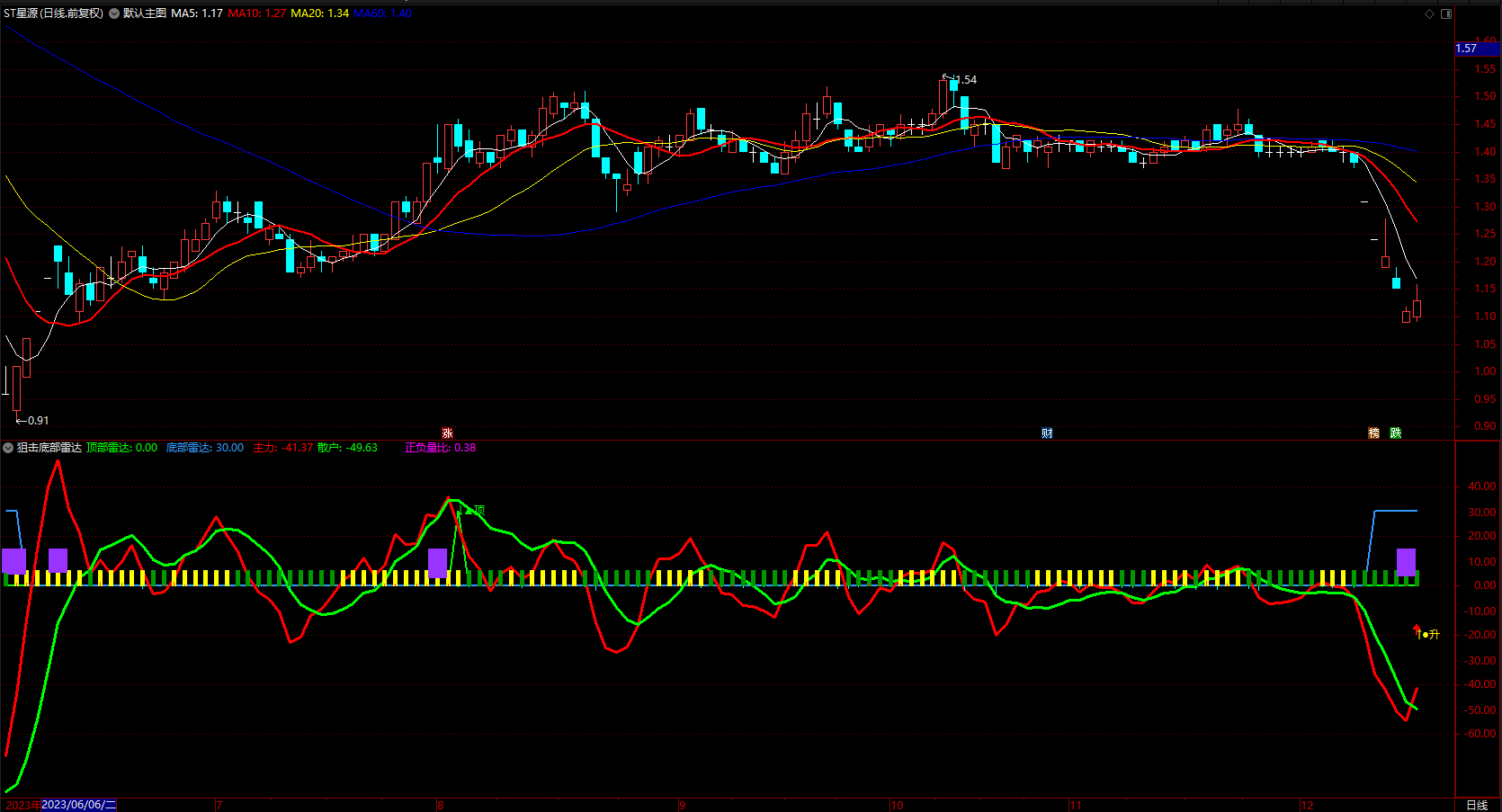Viewport: 1502px width, 812px height.
Task: Toggle the side panel icon at top right
Action: (x=1446, y=13)
